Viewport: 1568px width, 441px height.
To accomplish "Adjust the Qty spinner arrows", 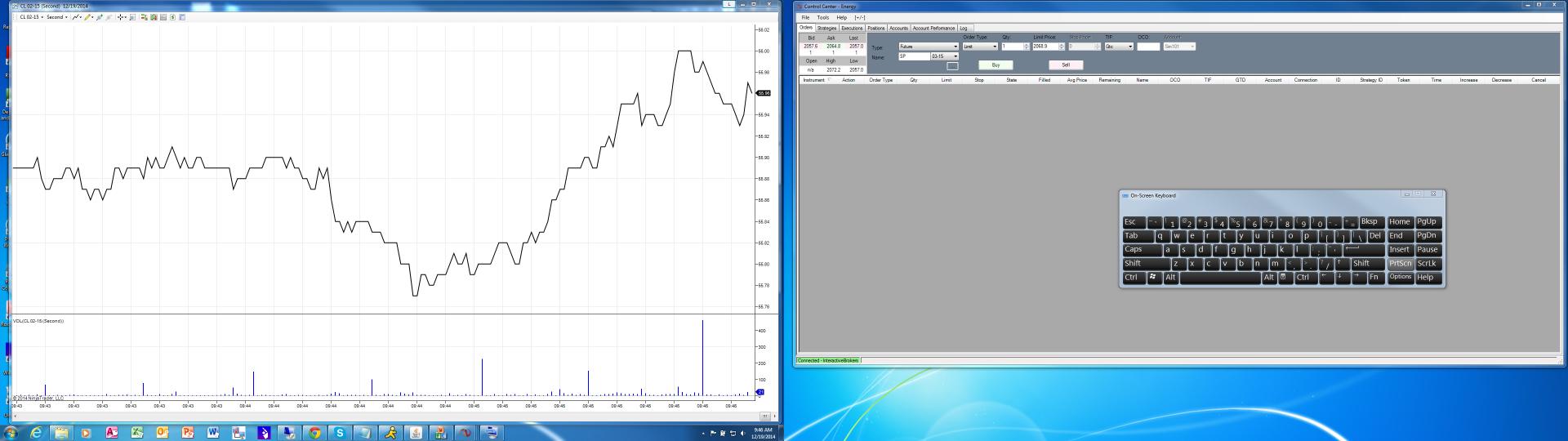I will (1027, 47).
